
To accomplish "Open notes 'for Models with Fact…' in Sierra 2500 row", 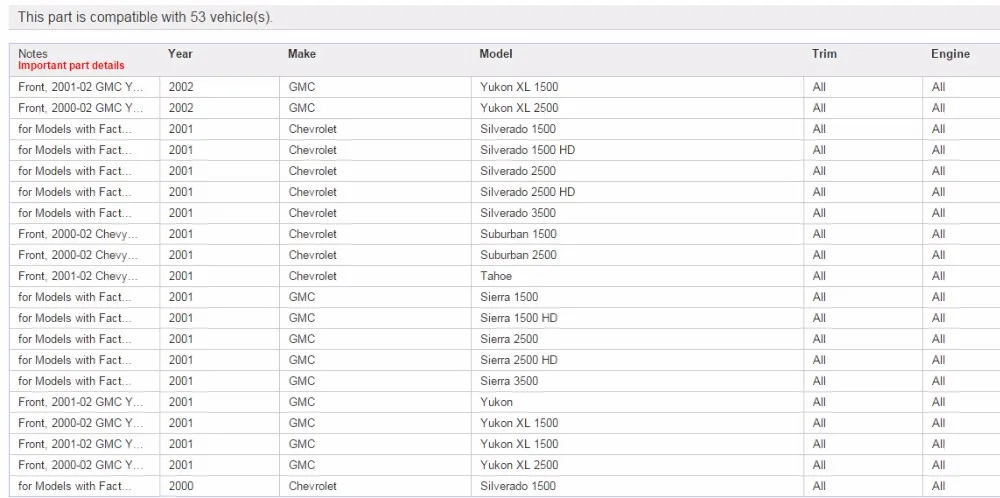I will pyautogui.click(x=75, y=339).
